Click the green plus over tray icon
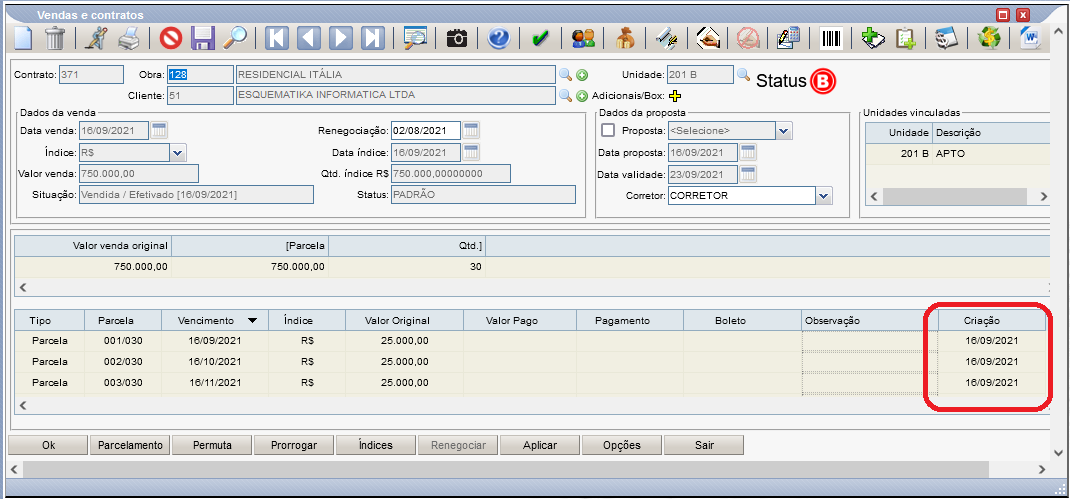This screenshot has height=499, width=1070. click(873, 38)
